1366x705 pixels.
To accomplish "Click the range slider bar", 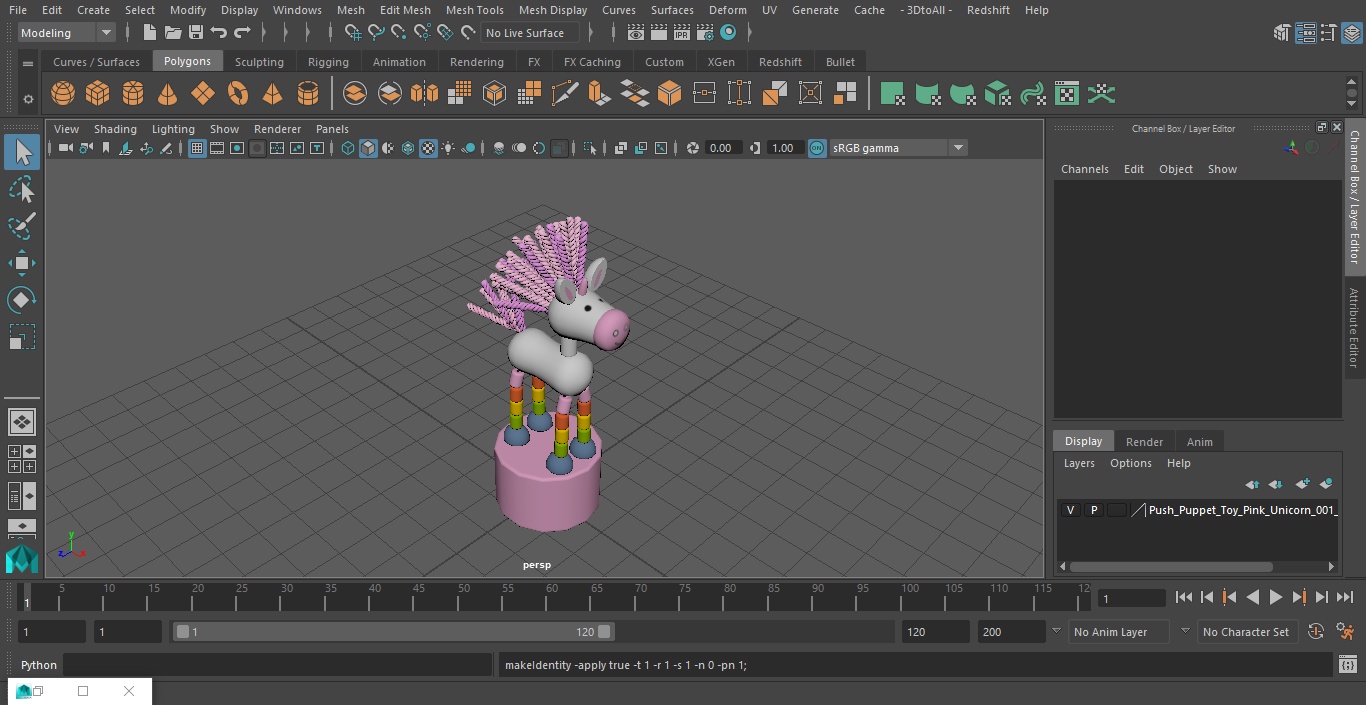I will pos(393,632).
